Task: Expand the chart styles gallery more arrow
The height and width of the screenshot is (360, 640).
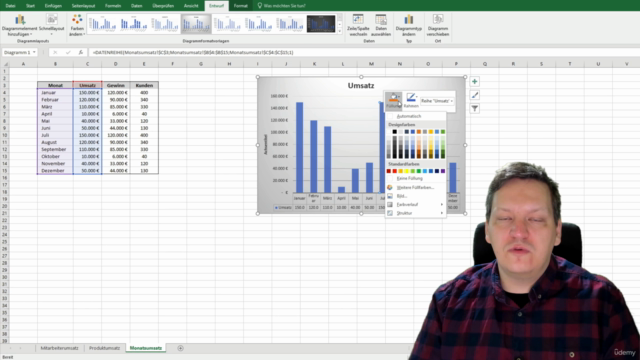Action: tap(340, 31)
